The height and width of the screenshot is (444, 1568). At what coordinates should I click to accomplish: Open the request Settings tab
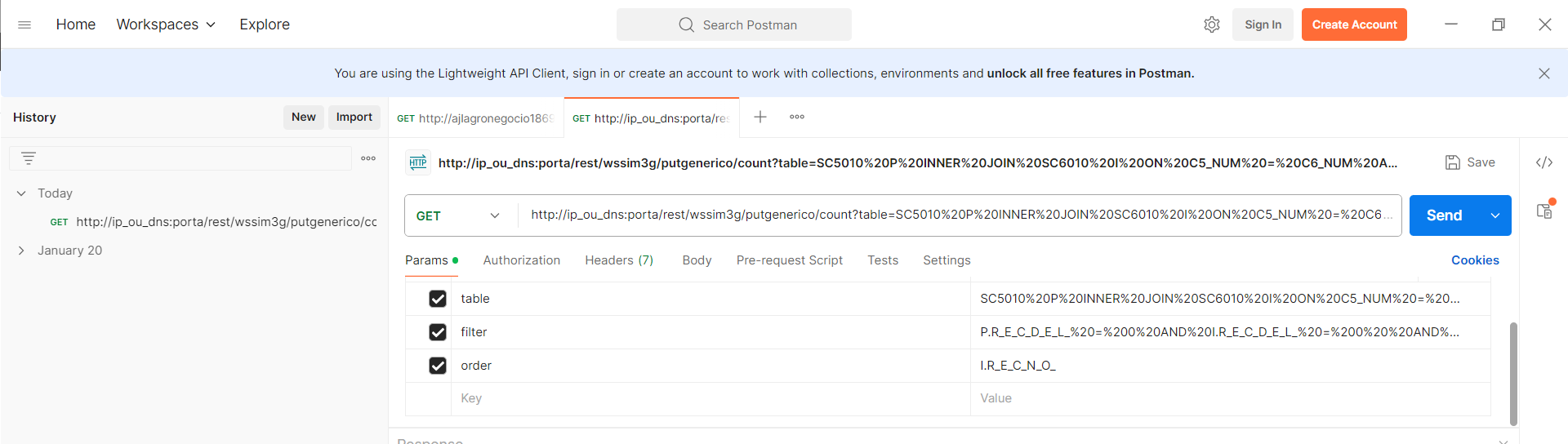[x=947, y=260]
